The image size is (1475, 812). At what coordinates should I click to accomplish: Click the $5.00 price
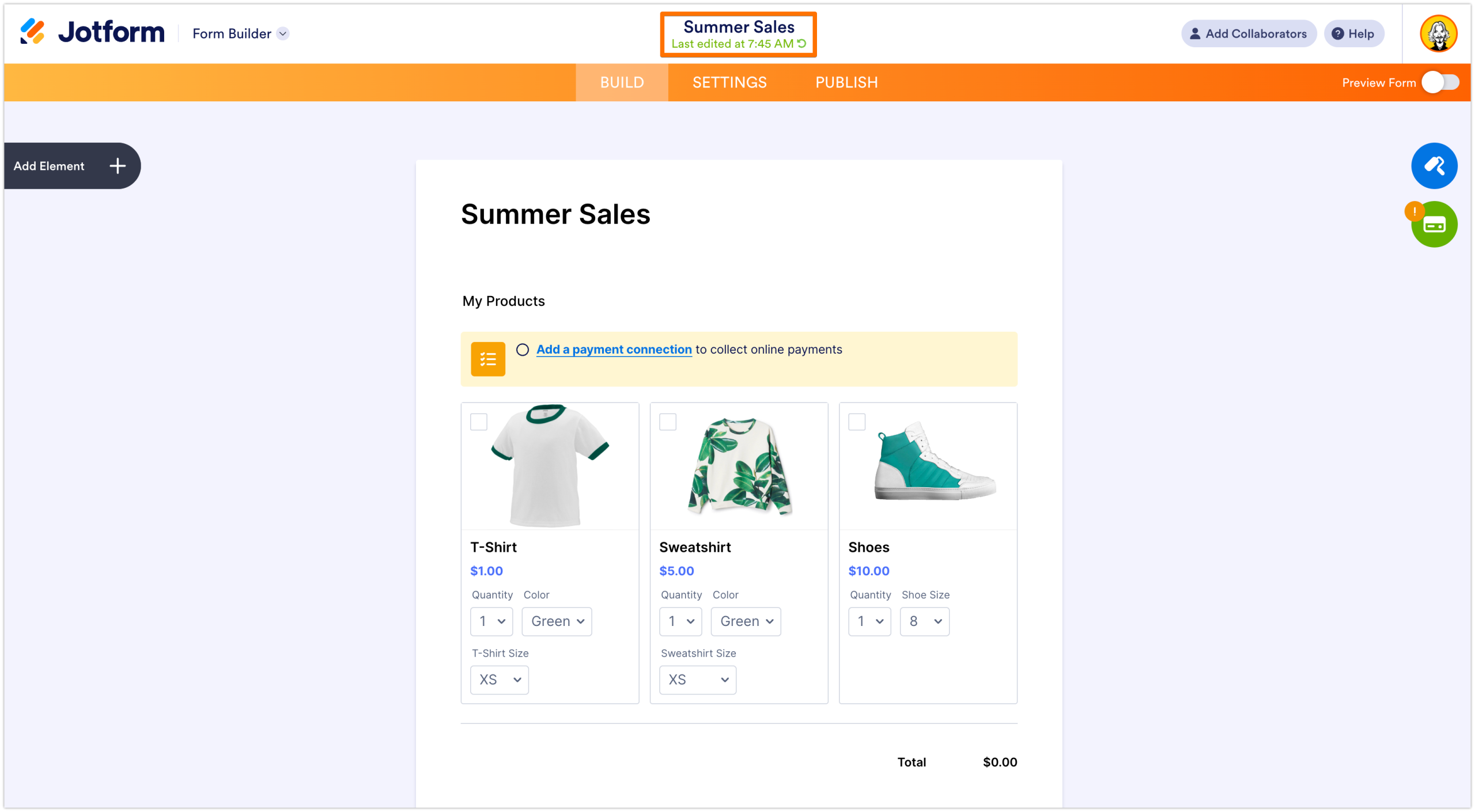676,571
